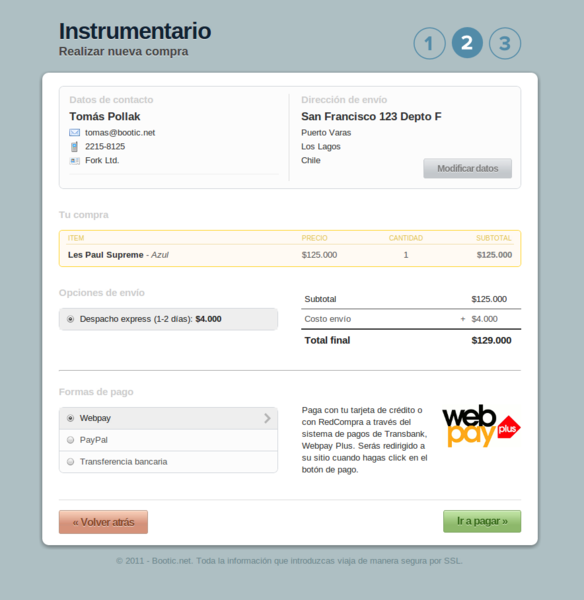Select Despacho express shipping option

click(70, 319)
